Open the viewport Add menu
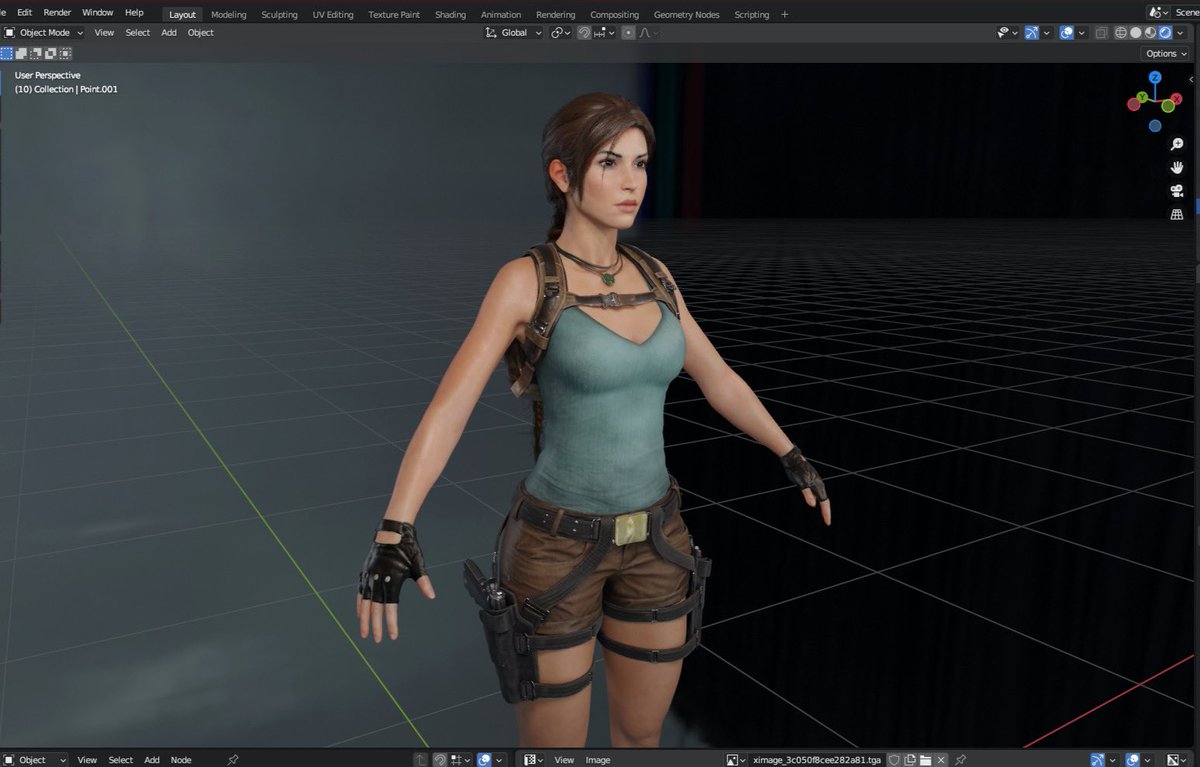Image resolution: width=1200 pixels, height=767 pixels. [x=169, y=33]
